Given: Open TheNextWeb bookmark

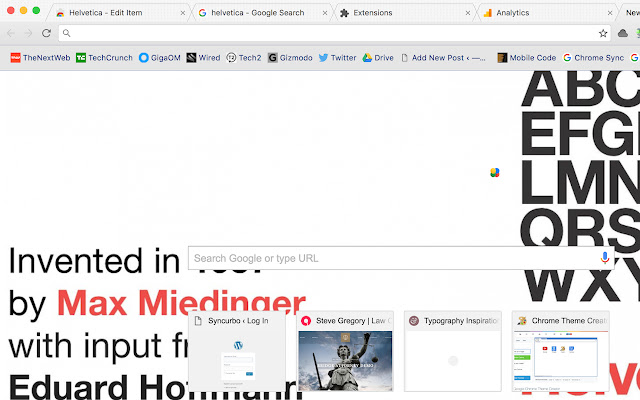Looking at the screenshot, I should [40, 58].
